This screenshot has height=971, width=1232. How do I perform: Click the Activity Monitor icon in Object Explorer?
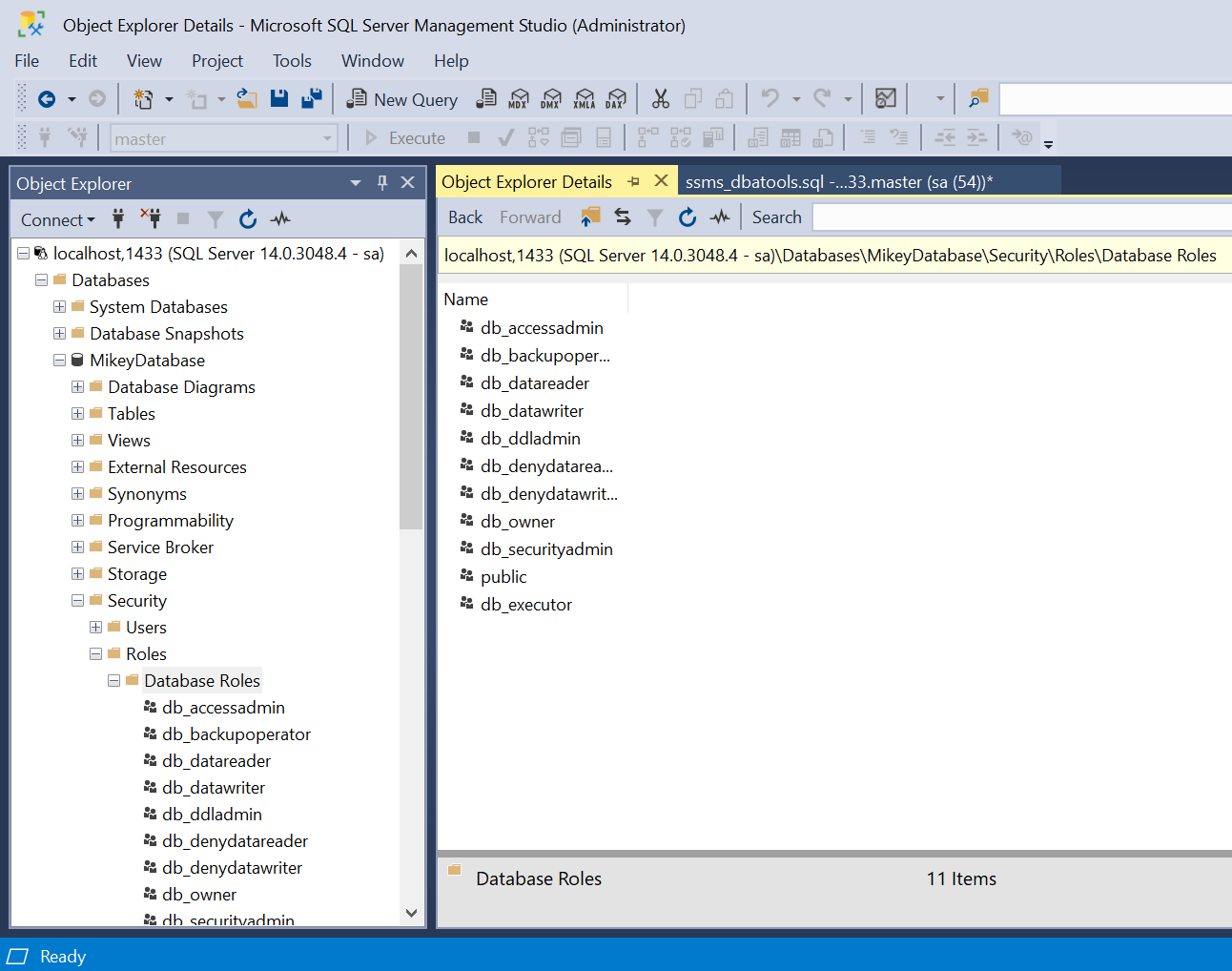[x=280, y=219]
